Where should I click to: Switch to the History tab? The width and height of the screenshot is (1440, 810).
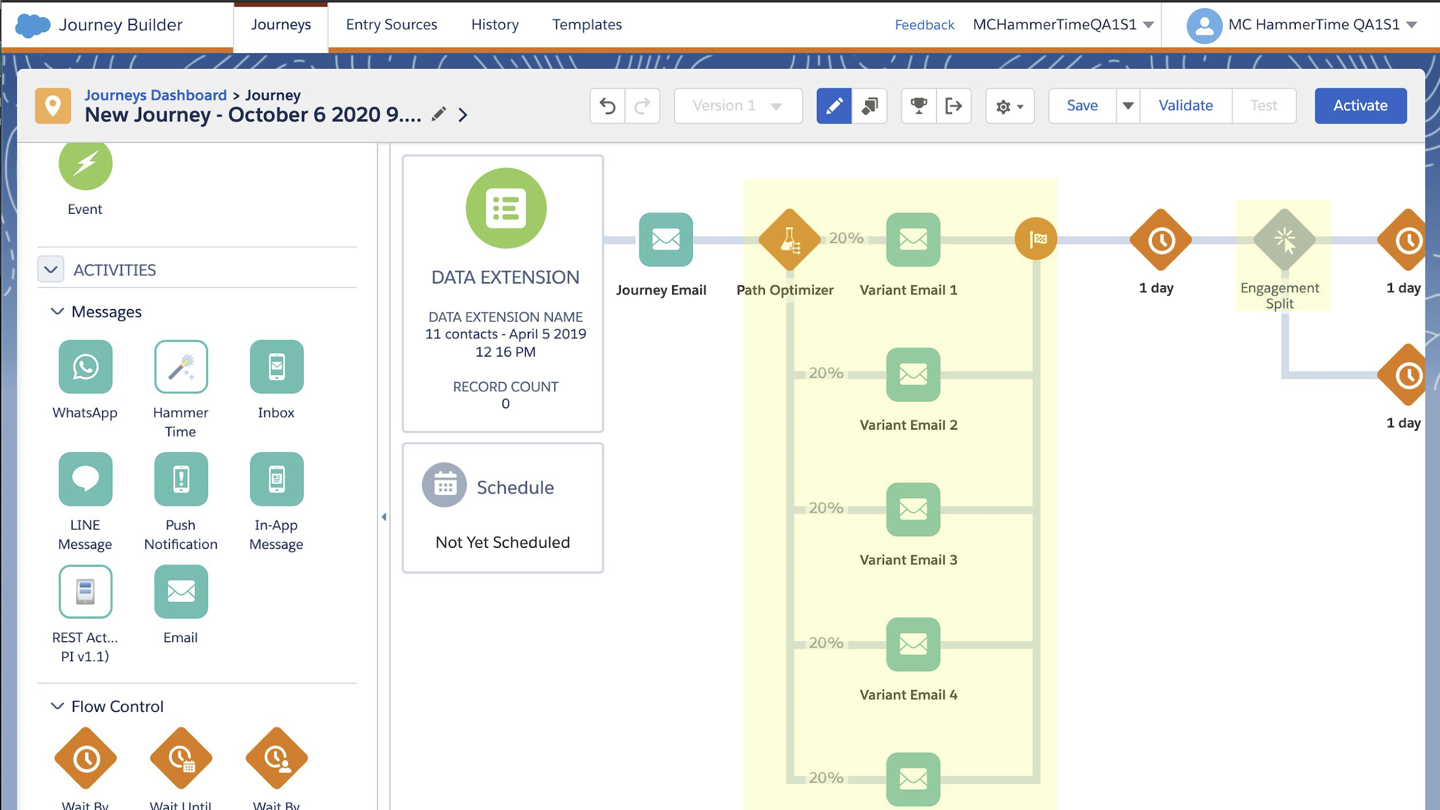495,25
